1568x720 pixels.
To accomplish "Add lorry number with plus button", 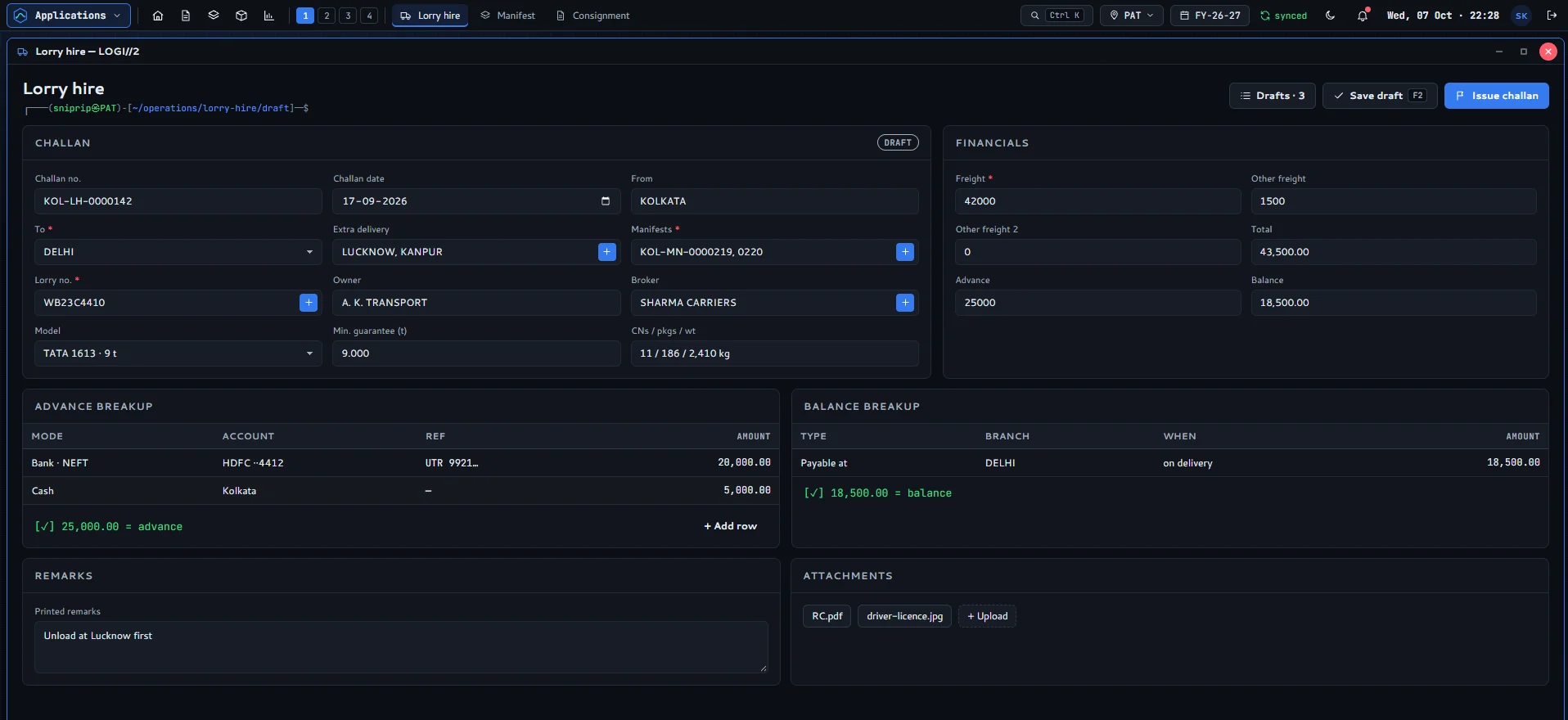I will [x=309, y=303].
